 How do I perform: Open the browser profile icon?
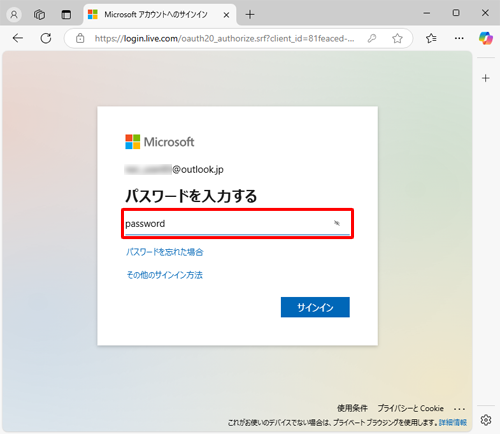click(14, 15)
